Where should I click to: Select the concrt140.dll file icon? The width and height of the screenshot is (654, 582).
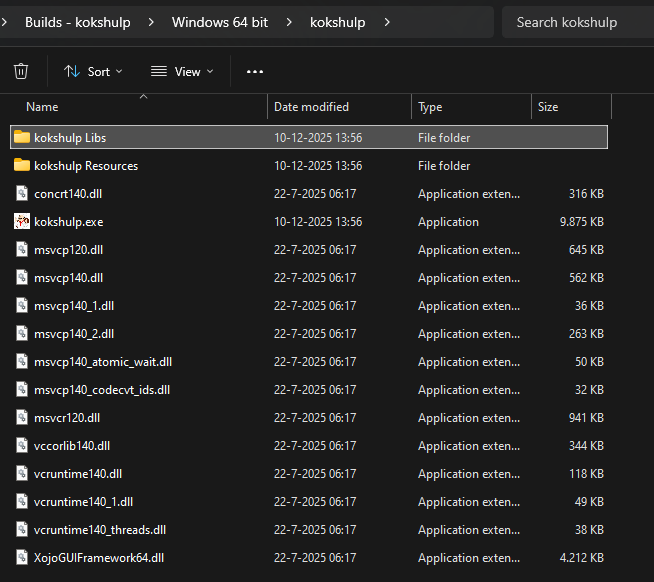pyautogui.click(x=22, y=193)
